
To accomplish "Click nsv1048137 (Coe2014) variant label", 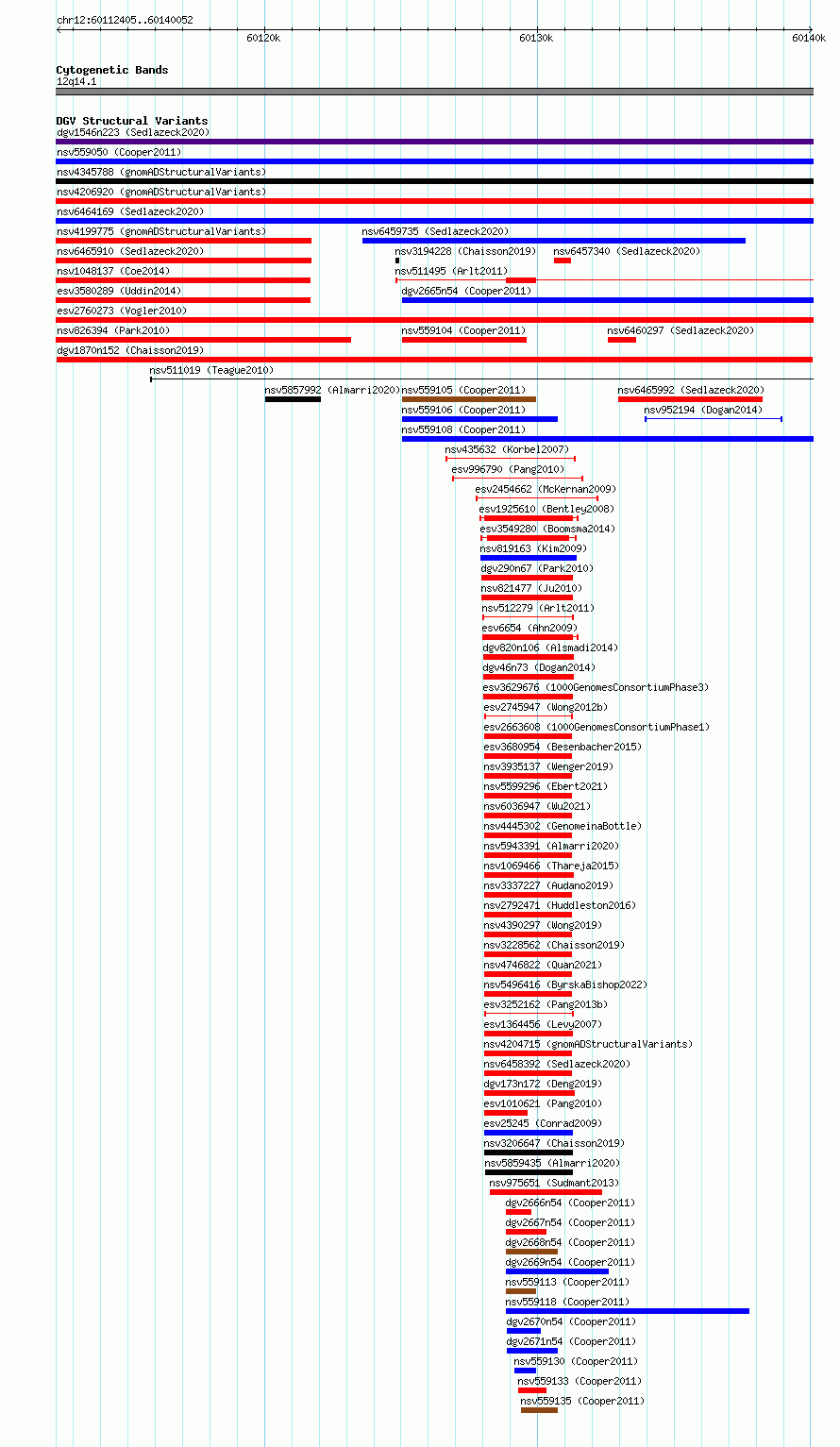I will point(113,271).
